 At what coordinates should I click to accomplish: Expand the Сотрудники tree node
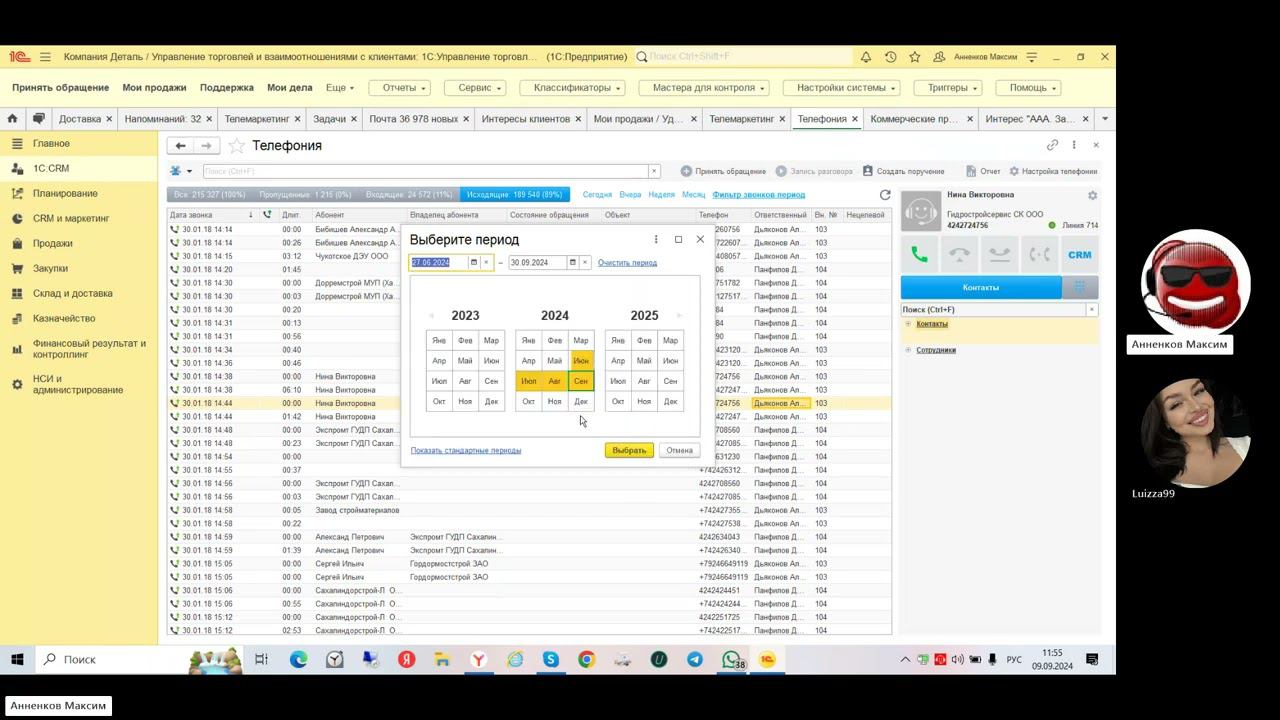click(908, 350)
